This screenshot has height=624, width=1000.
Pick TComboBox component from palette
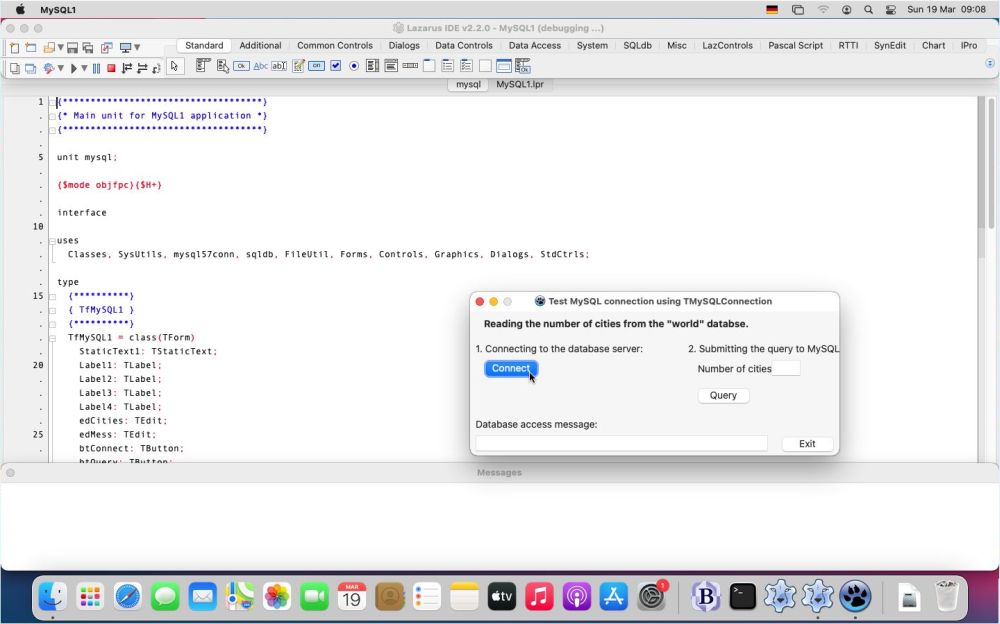[392, 66]
